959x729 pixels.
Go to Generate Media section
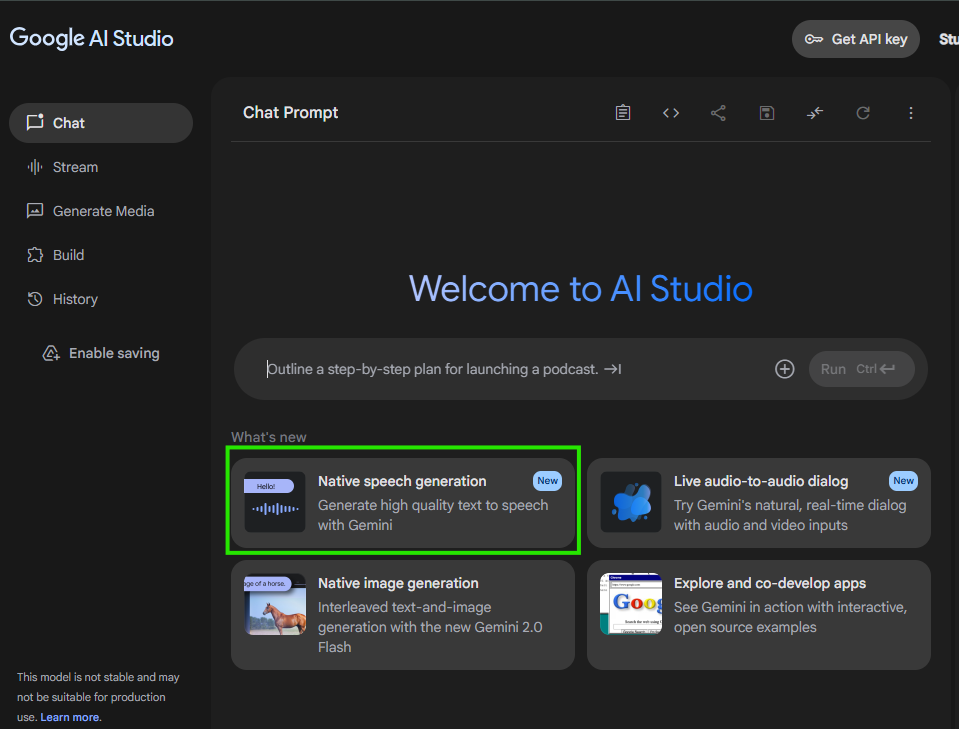click(x=101, y=211)
